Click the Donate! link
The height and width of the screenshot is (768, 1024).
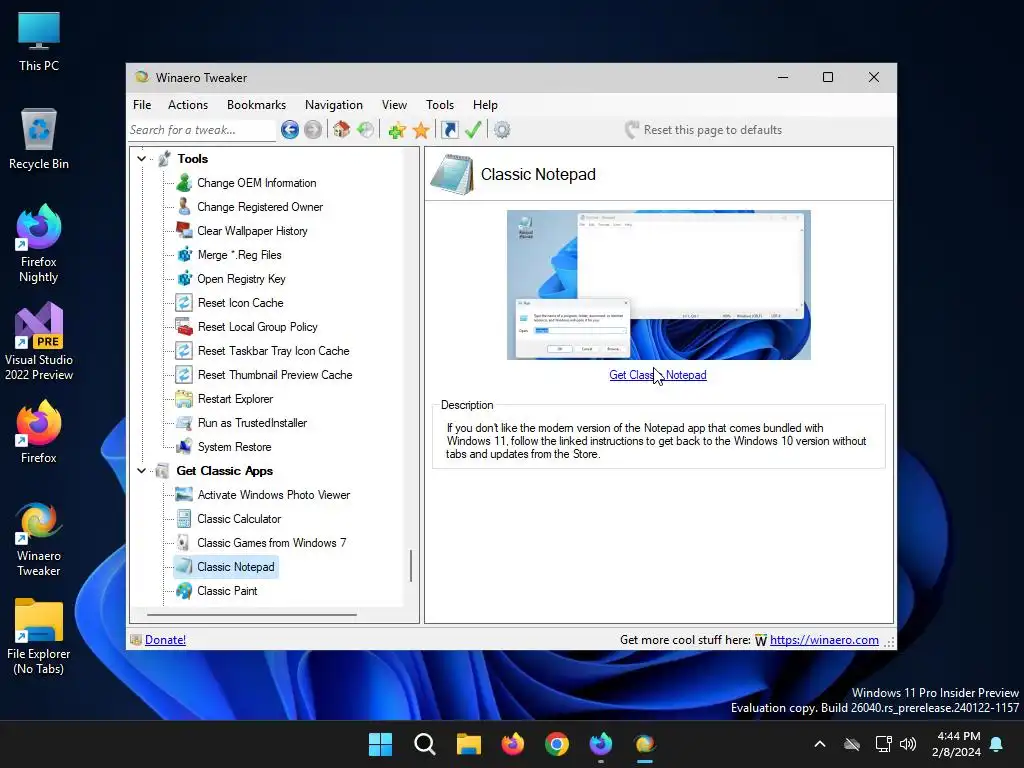point(165,640)
